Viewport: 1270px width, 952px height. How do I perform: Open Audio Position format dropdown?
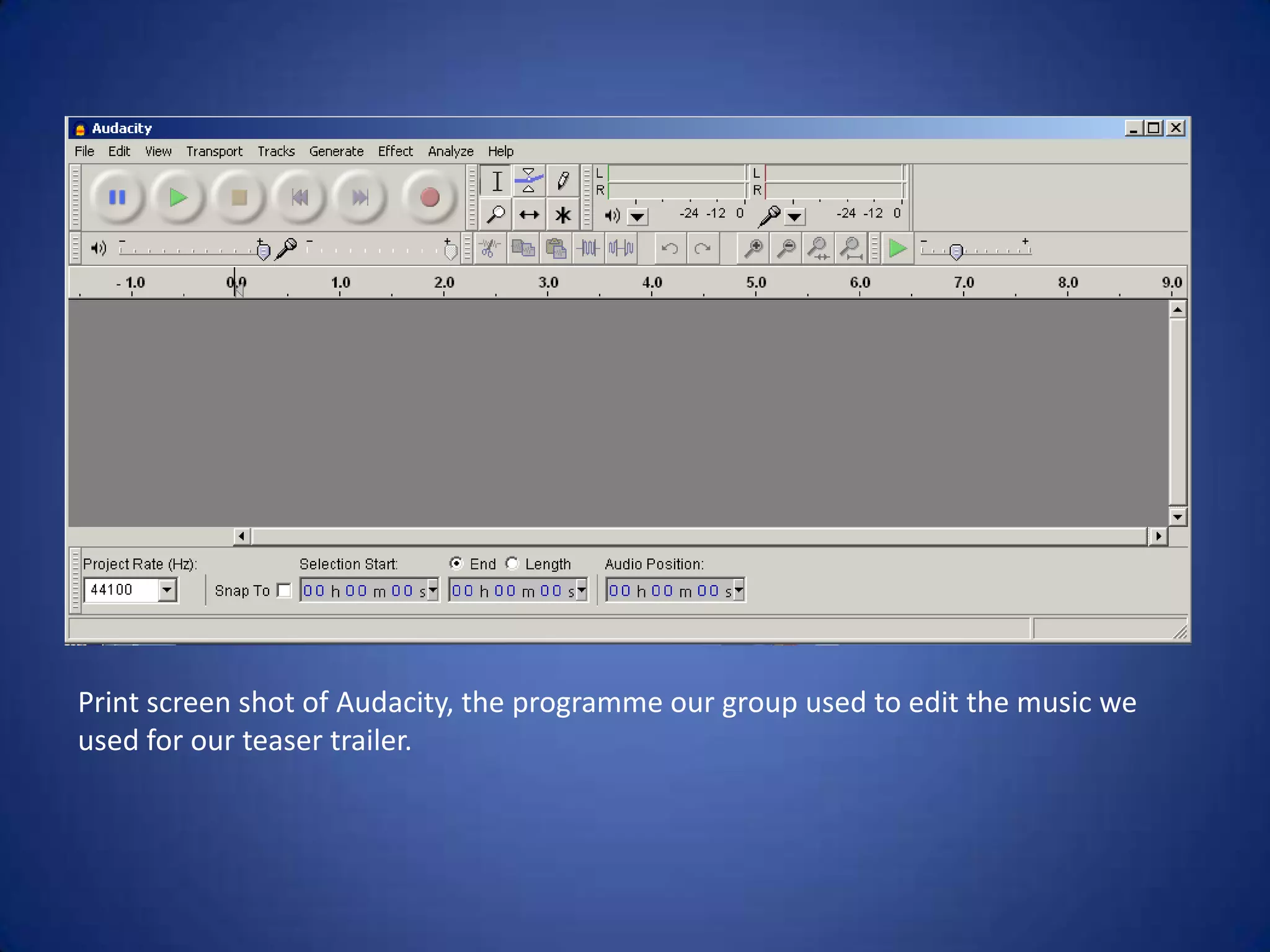tap(739, 591)
